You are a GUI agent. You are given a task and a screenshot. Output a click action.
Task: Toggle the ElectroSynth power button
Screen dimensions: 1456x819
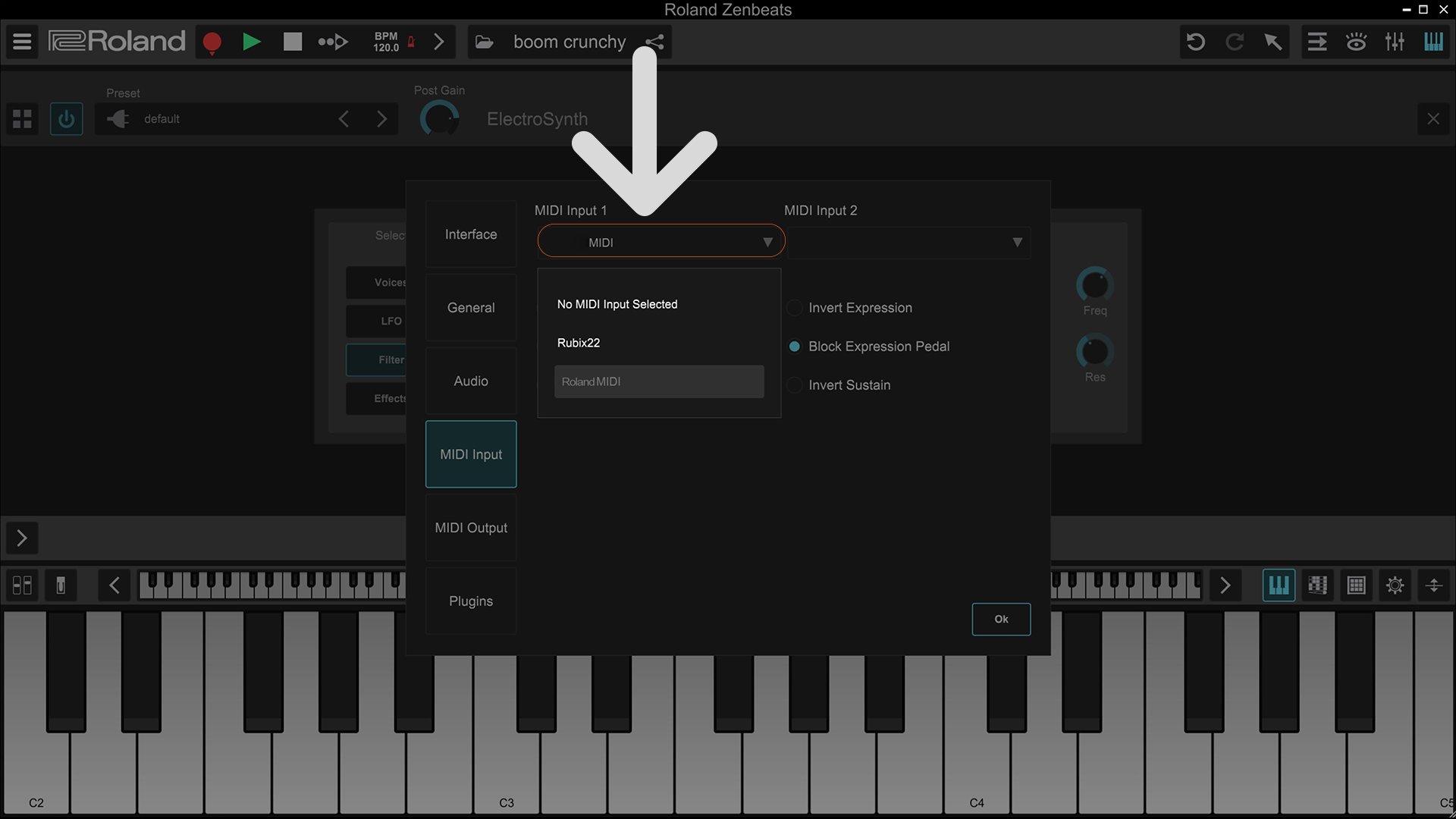pos(67,119)
